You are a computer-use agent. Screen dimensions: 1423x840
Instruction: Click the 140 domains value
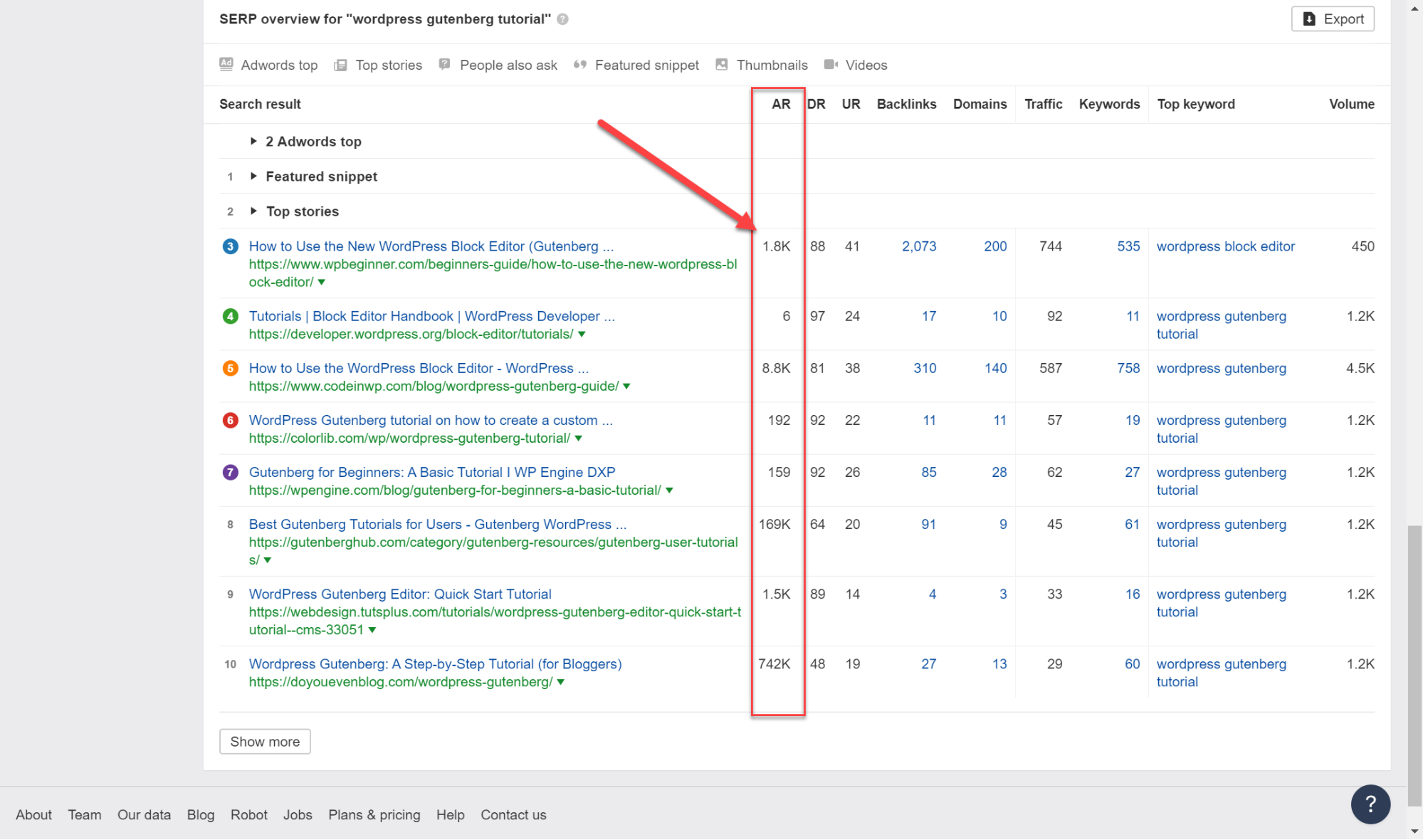click(995, 368)
